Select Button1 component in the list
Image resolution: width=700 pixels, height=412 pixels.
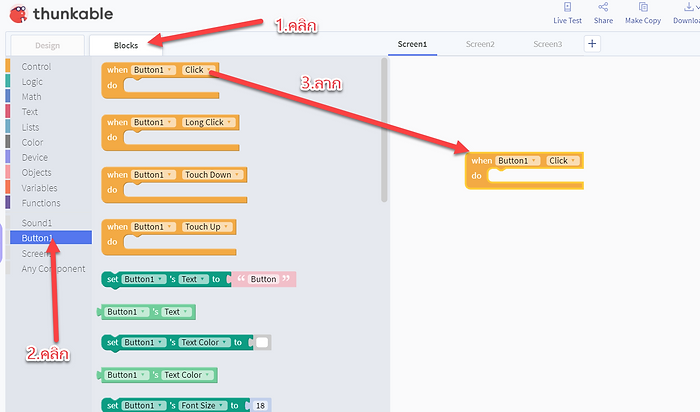51,237
